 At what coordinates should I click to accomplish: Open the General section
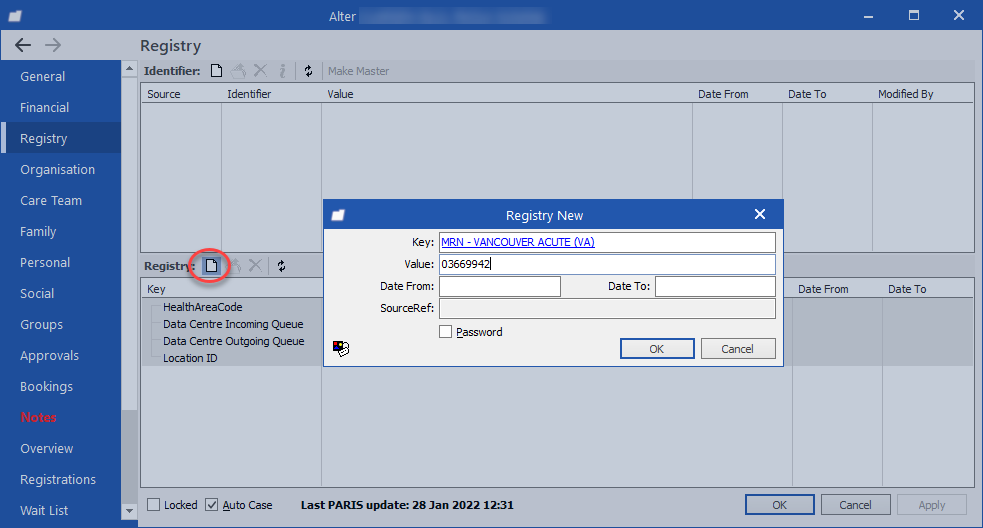43,77
